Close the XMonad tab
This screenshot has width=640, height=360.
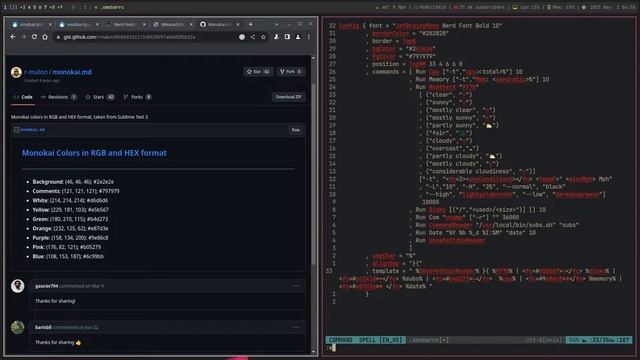[191, 24]
